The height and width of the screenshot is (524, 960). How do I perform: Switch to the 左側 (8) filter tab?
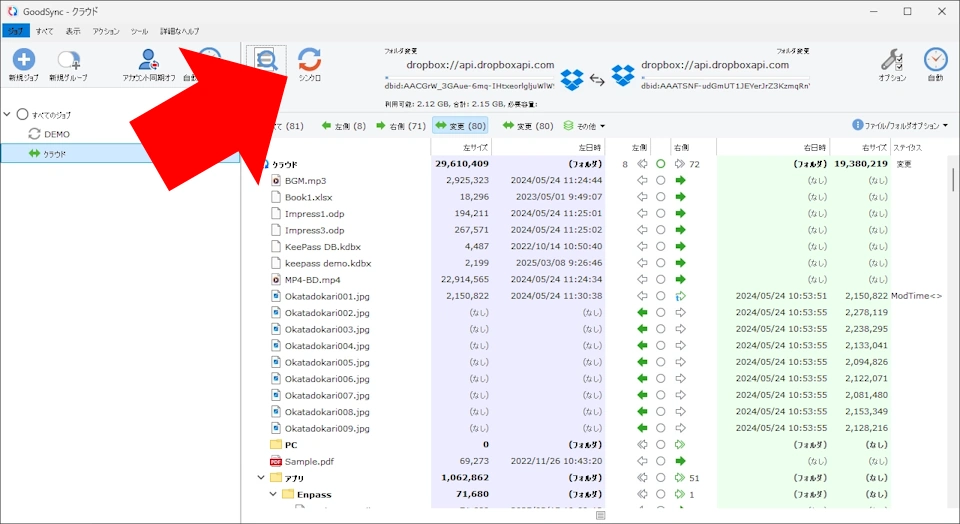click(343, 125)
